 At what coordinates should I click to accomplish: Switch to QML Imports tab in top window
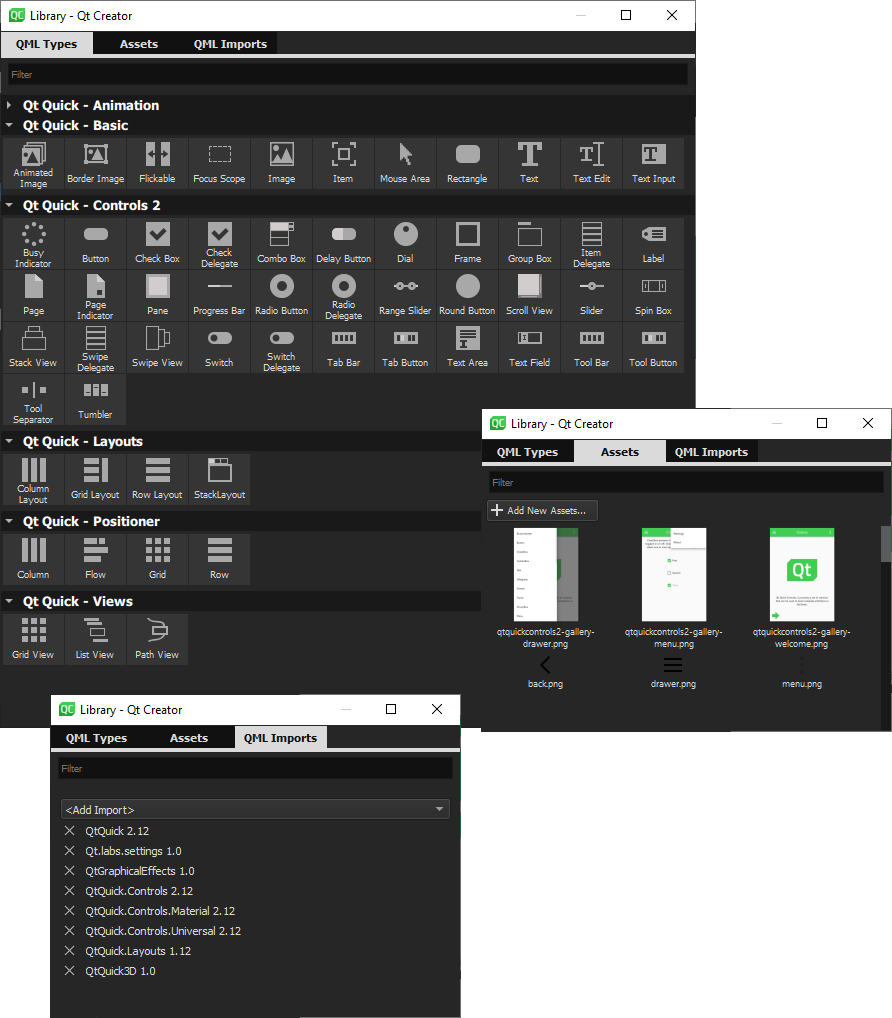[x=230, y=44]
